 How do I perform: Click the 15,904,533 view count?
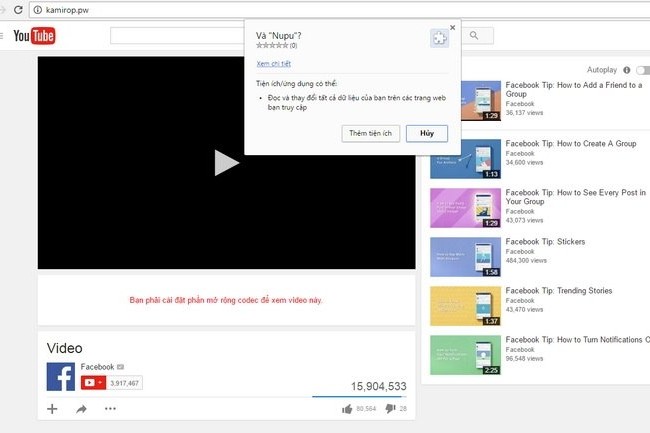(378, 387)
